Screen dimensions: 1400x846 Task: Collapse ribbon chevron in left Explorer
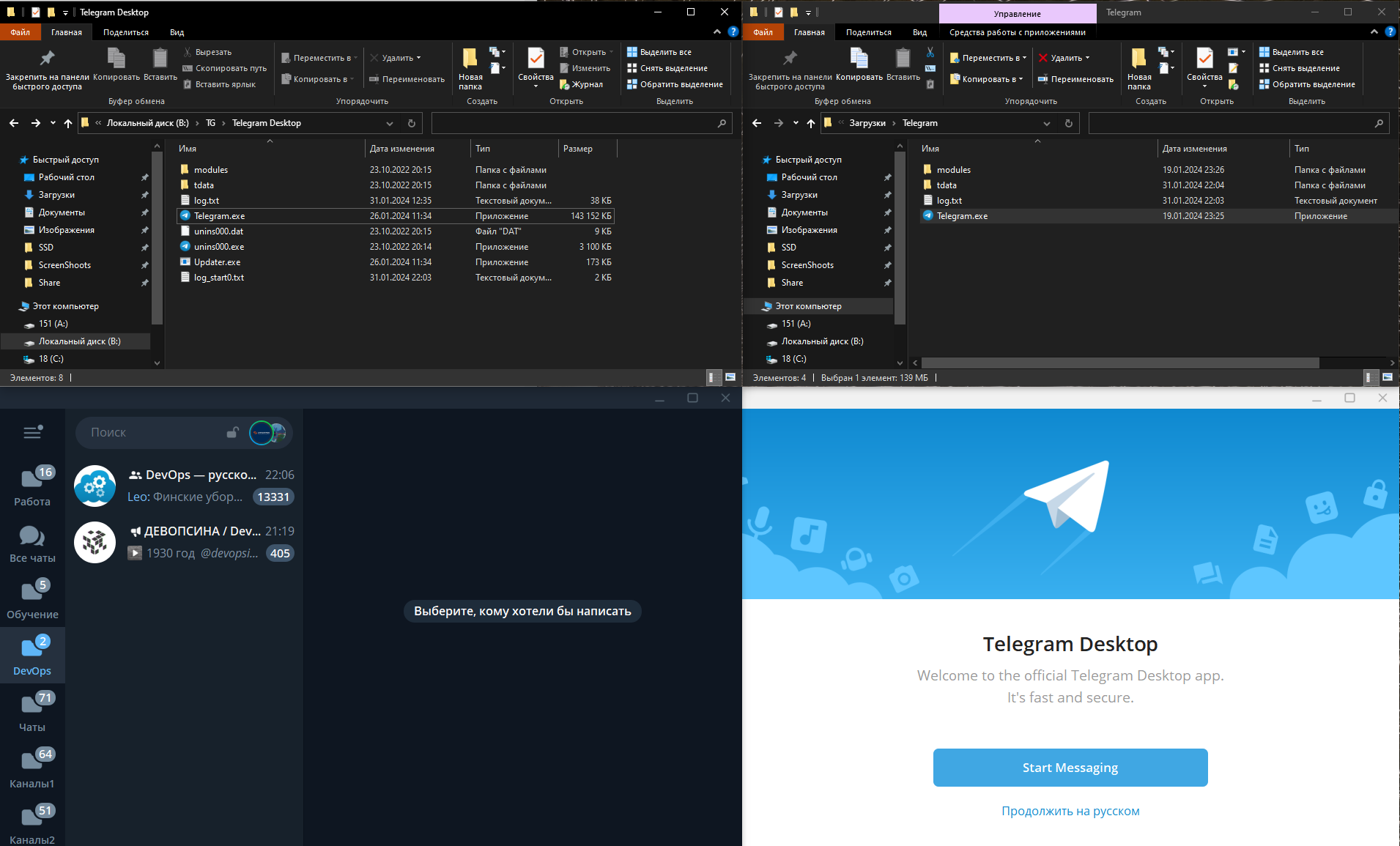point(716,31)
